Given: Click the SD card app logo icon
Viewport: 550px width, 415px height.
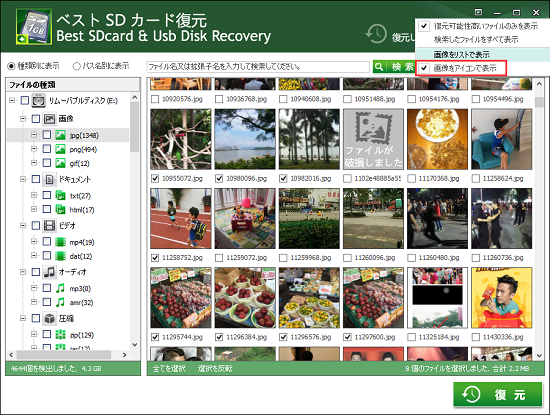Looking at the screenshot, I should pyautogui.click(x=34, y=27).
